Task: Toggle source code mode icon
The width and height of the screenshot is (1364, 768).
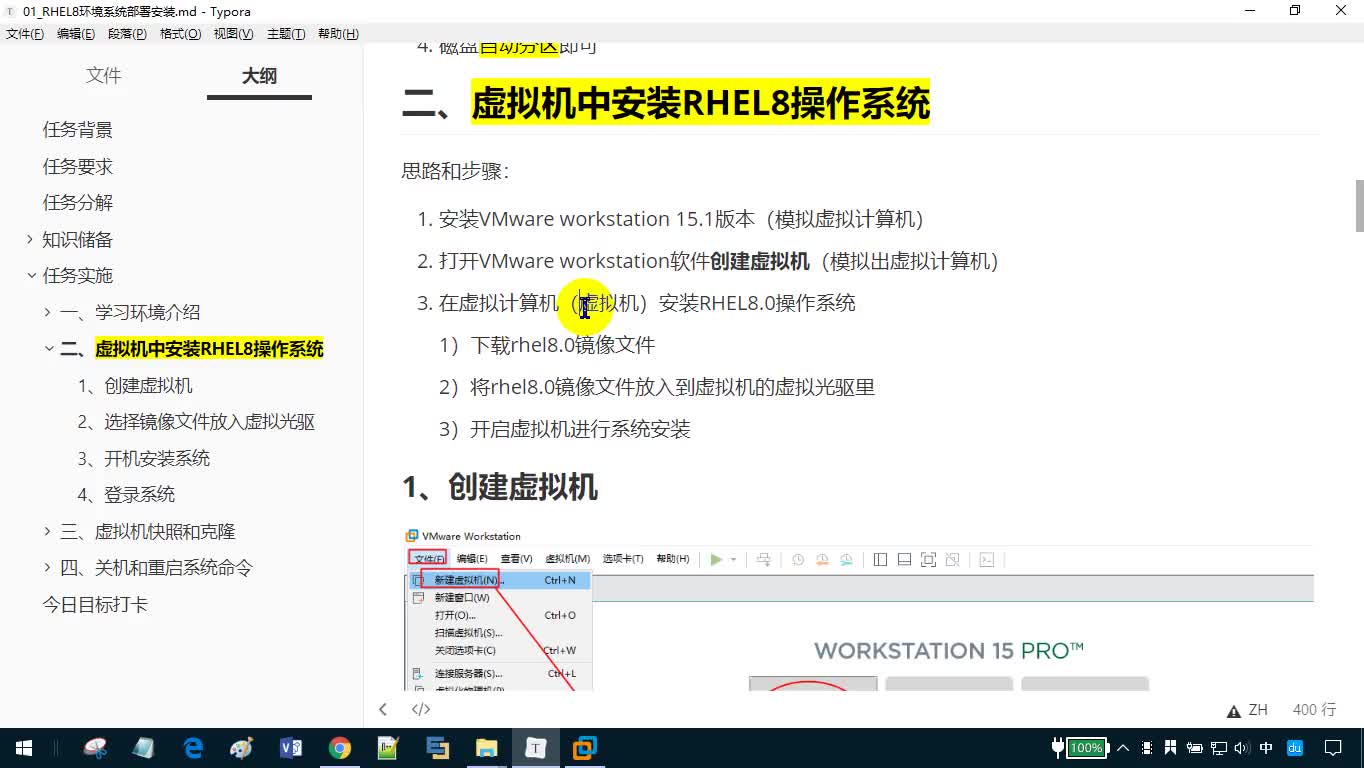Action: (x=421, y=709)
